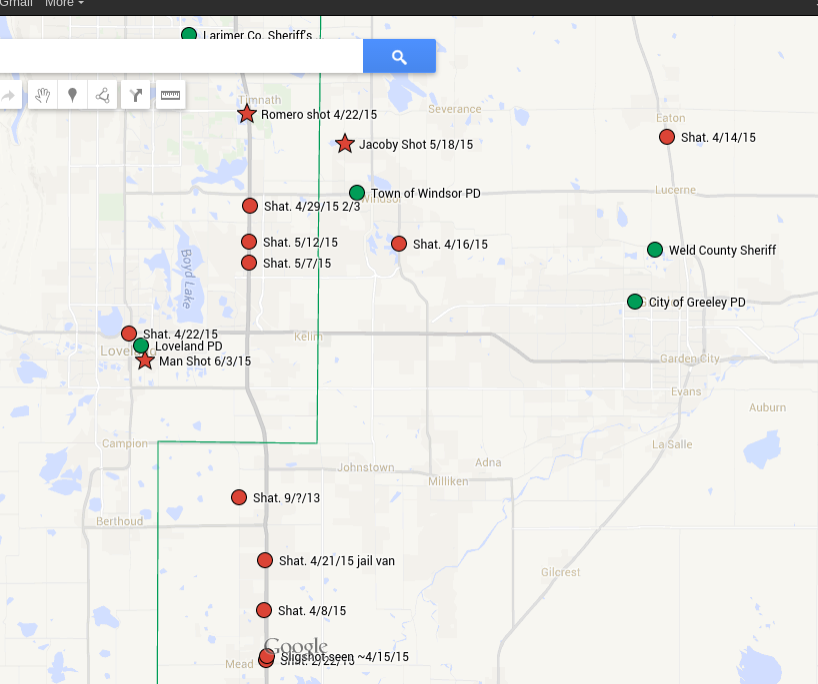Click the Romero shot 4/22/15 star marker
Image resolution: width=818 pixels, height=684 pixels.
pyautogui.click(x=247, y=114)
